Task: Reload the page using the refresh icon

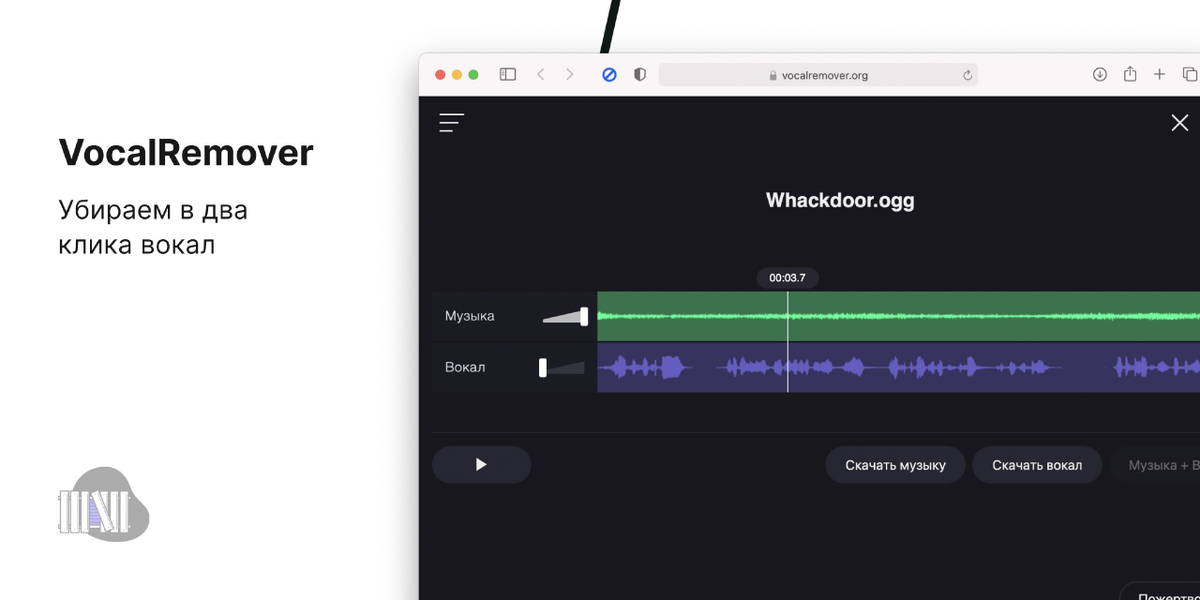Action: point(967,75)
